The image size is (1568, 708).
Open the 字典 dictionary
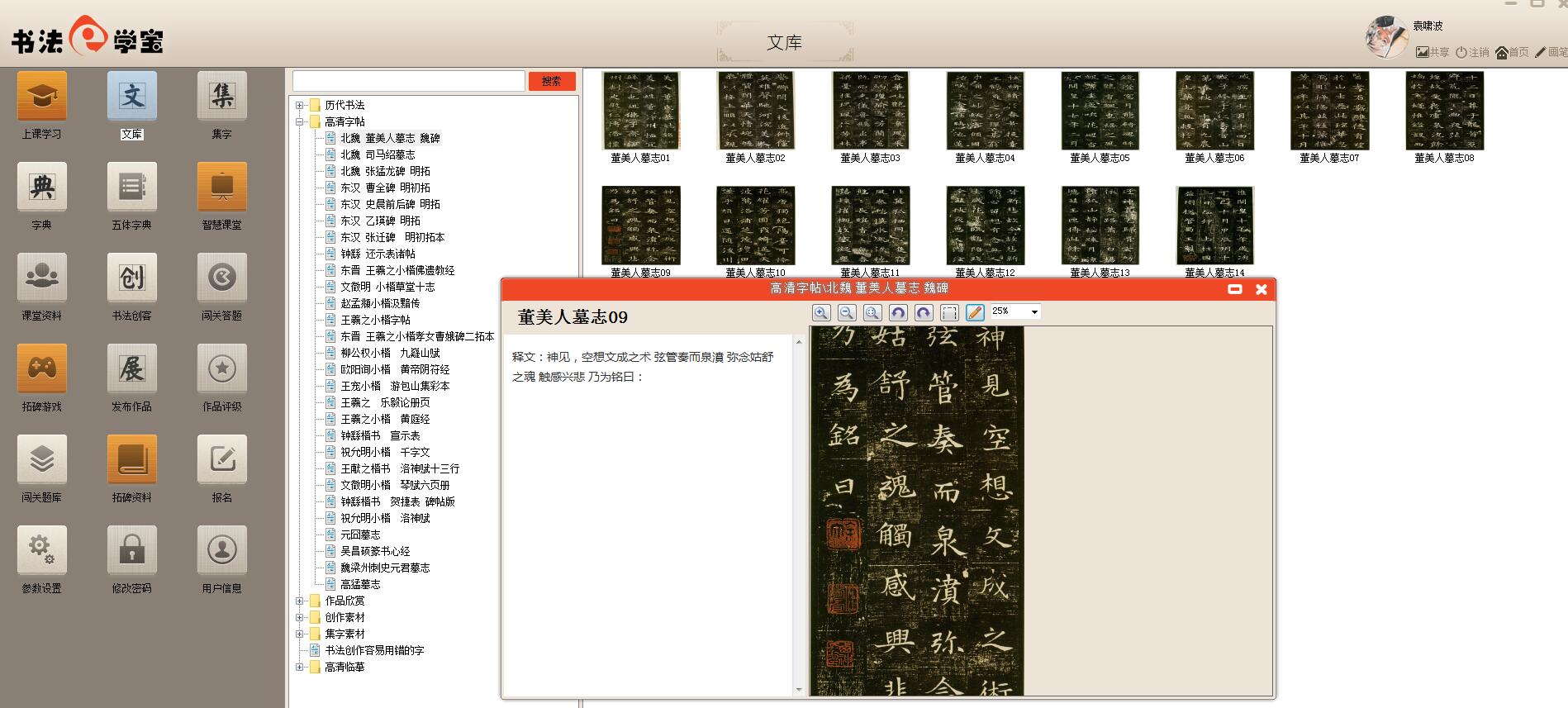tap(41, 188)
